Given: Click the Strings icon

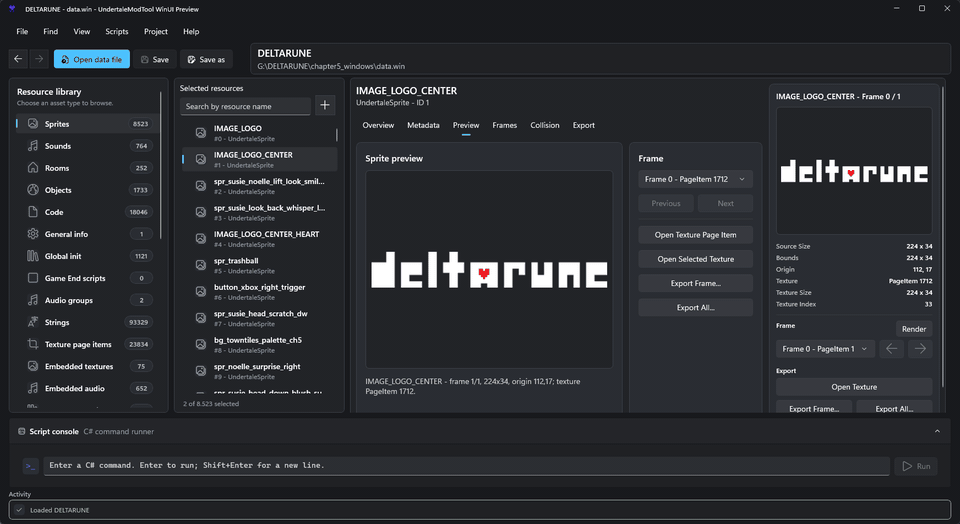Looking at the screenshot, I should tap(33, 322).
